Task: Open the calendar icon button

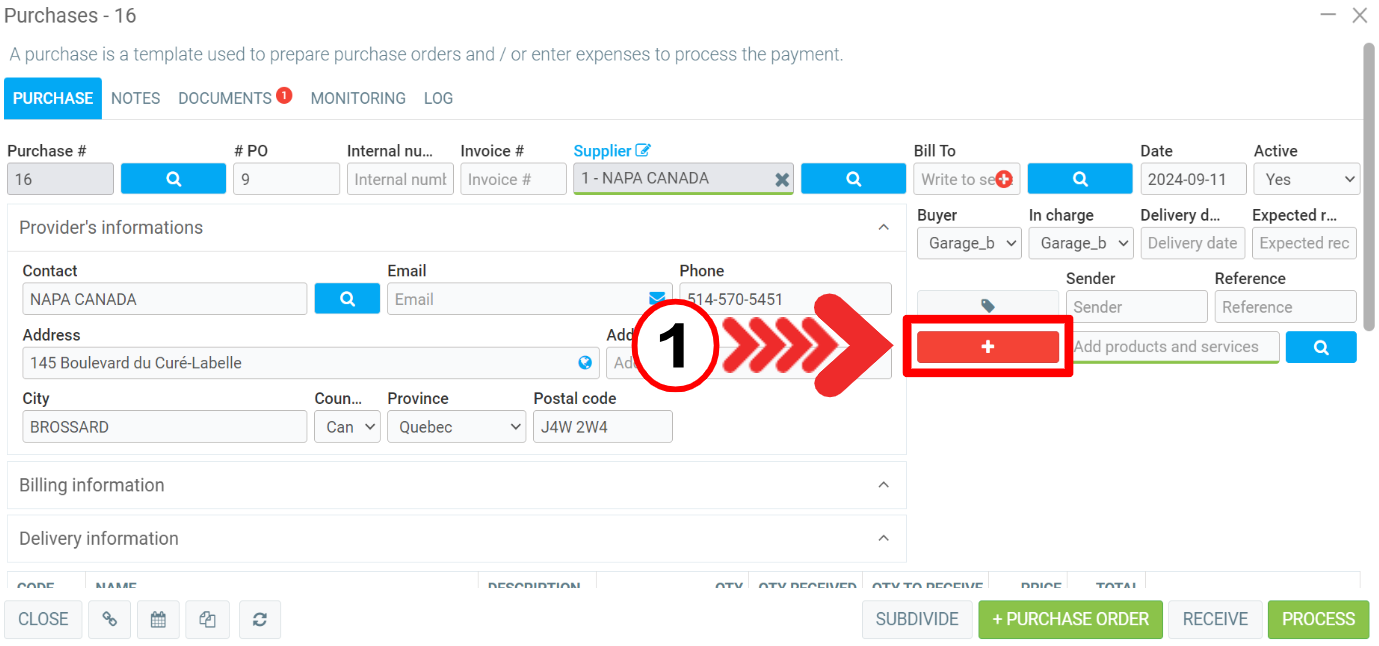Action: (158, 619)
